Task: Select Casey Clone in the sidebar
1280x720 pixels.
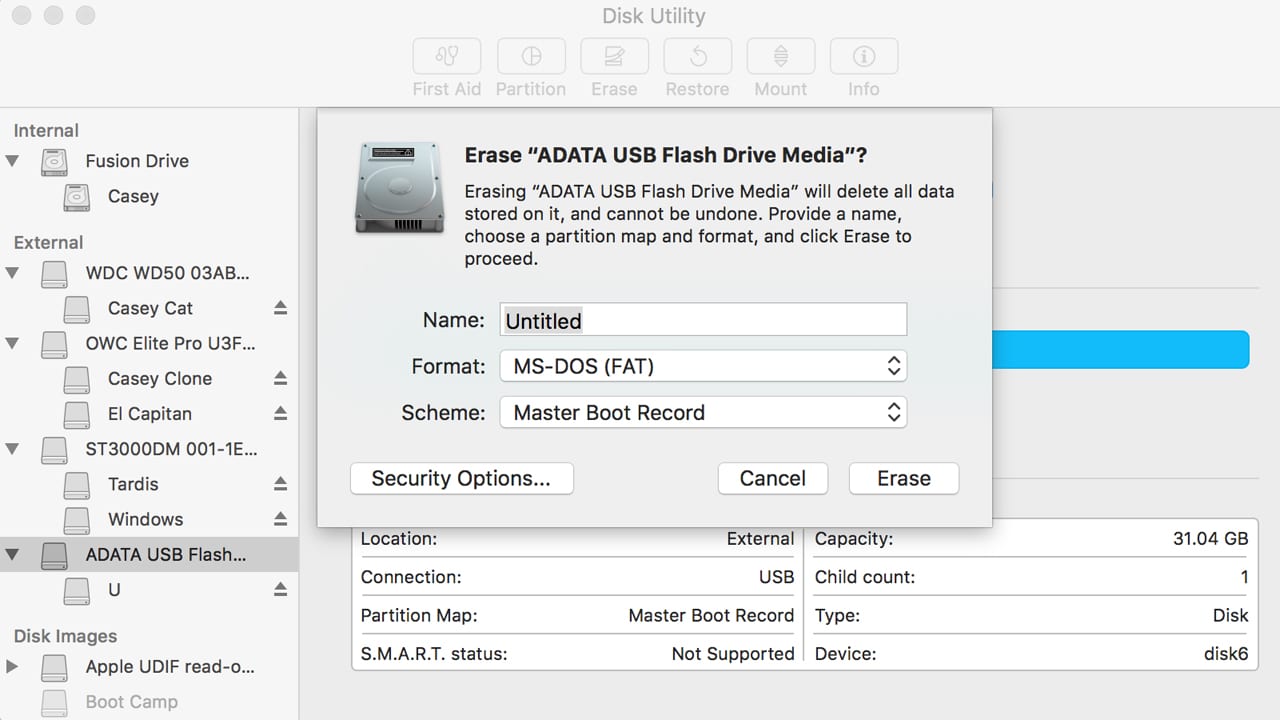Action: 159,378
